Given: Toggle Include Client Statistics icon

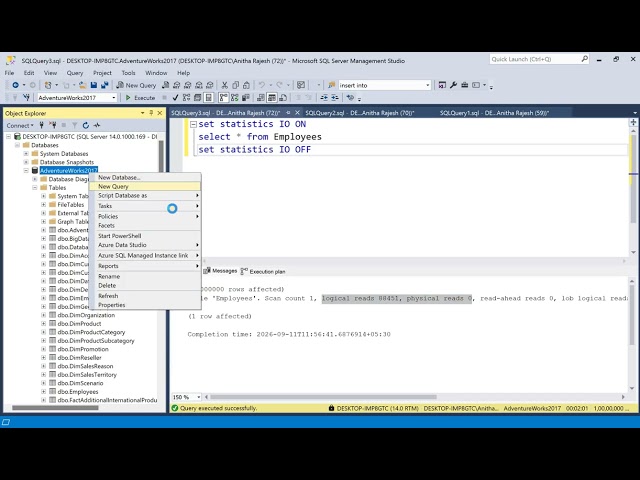Looking at the screenshot, I should point(246,98).
